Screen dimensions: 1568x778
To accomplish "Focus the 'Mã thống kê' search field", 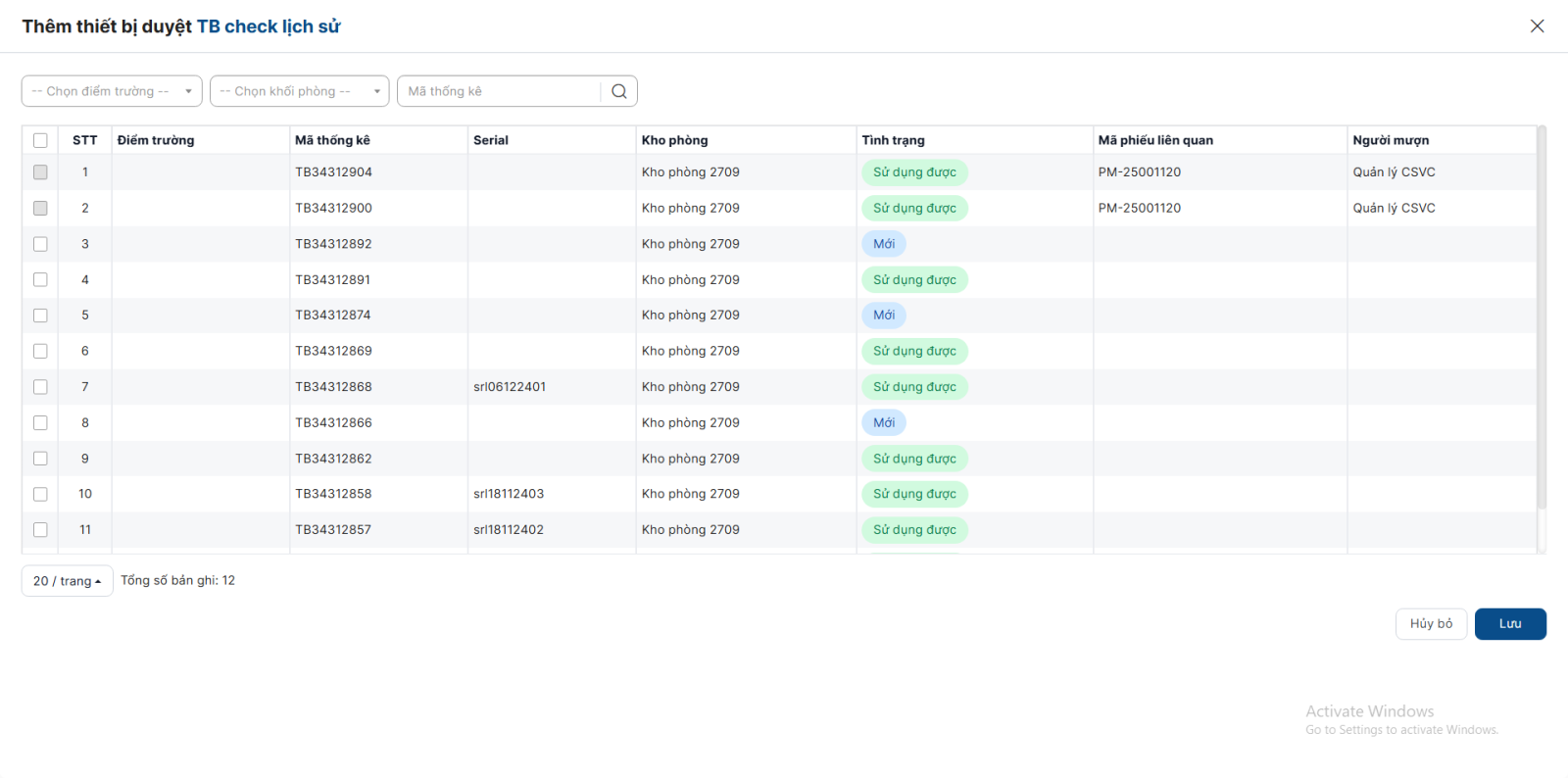I will coord(500,91).
